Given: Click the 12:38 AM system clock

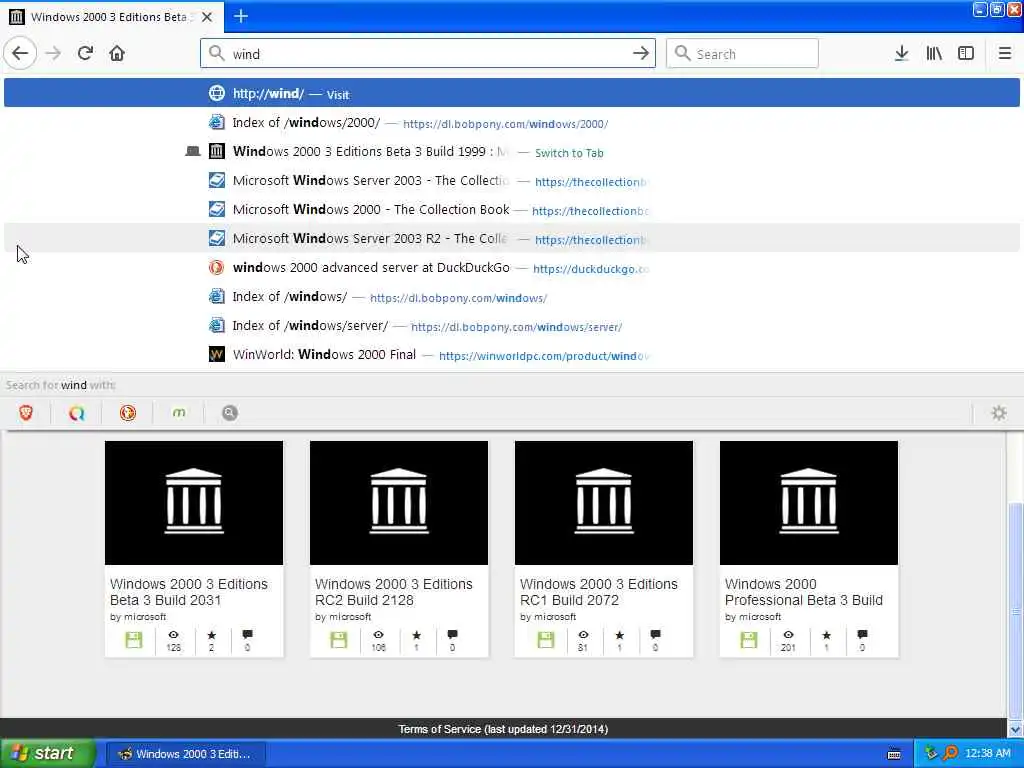Looking at the screenshot, I should click(987, 754).
